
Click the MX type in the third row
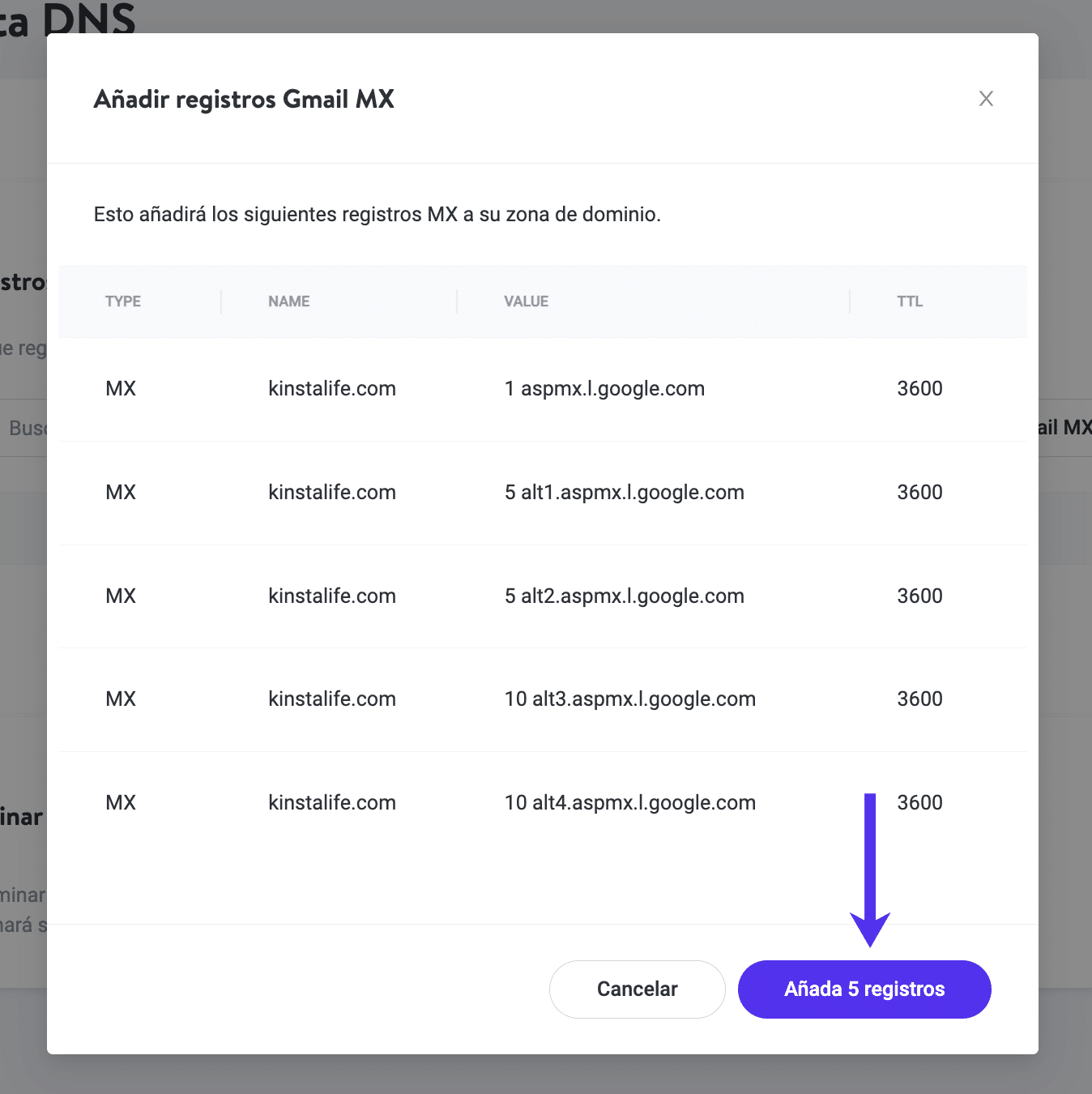[121, 596]
